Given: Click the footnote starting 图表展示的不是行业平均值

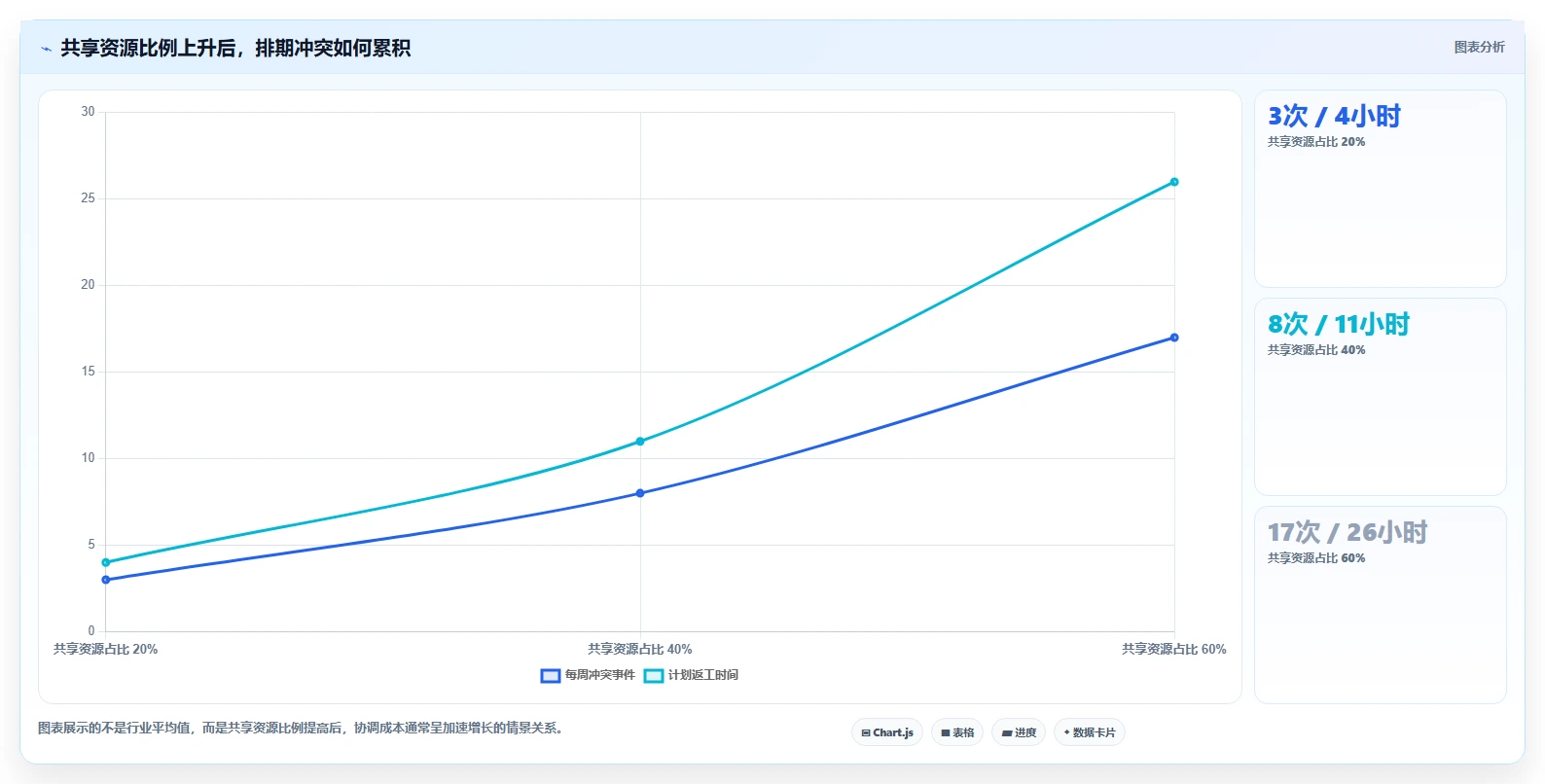Looking at the screenshot, I should tap(301, 728).
